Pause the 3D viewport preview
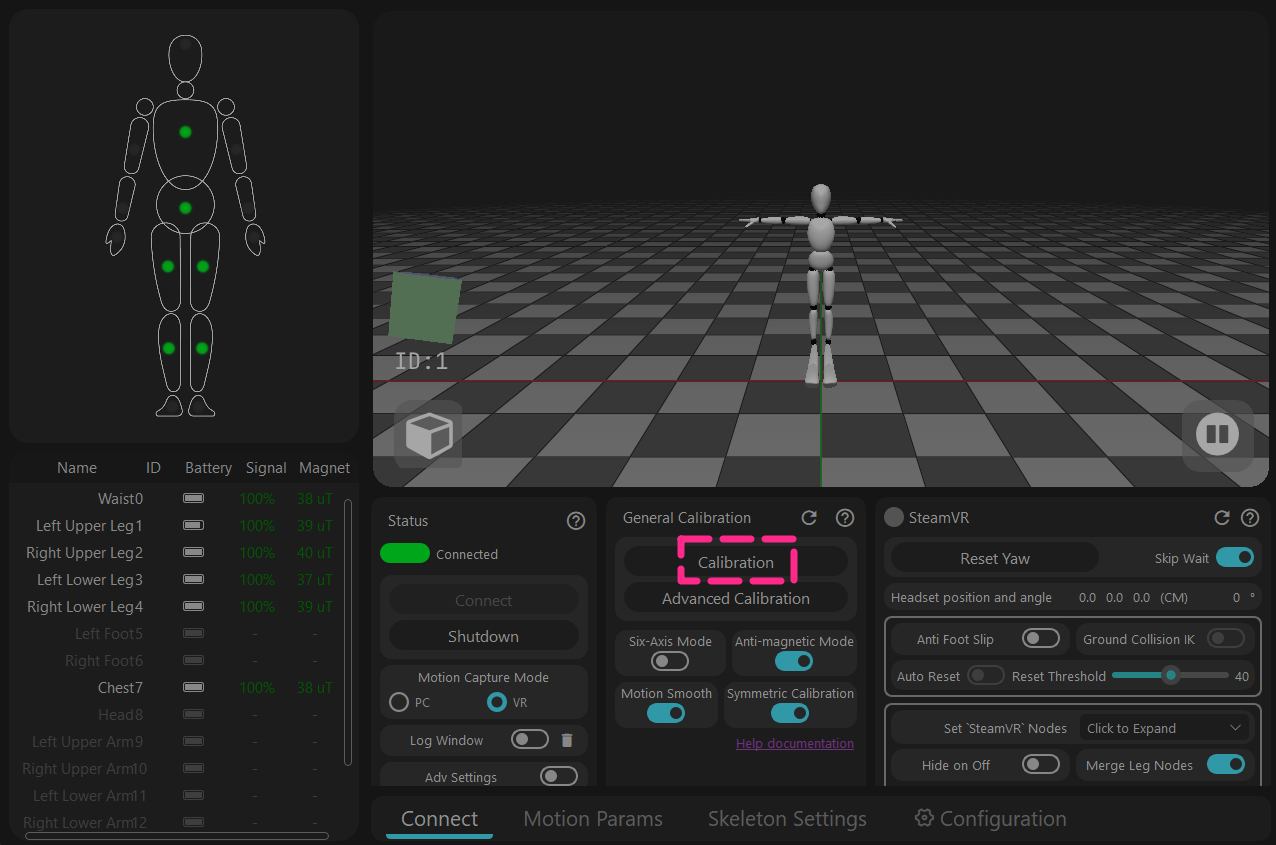The height and width of the screenshot is (845, 1276). pos(1217,434)
